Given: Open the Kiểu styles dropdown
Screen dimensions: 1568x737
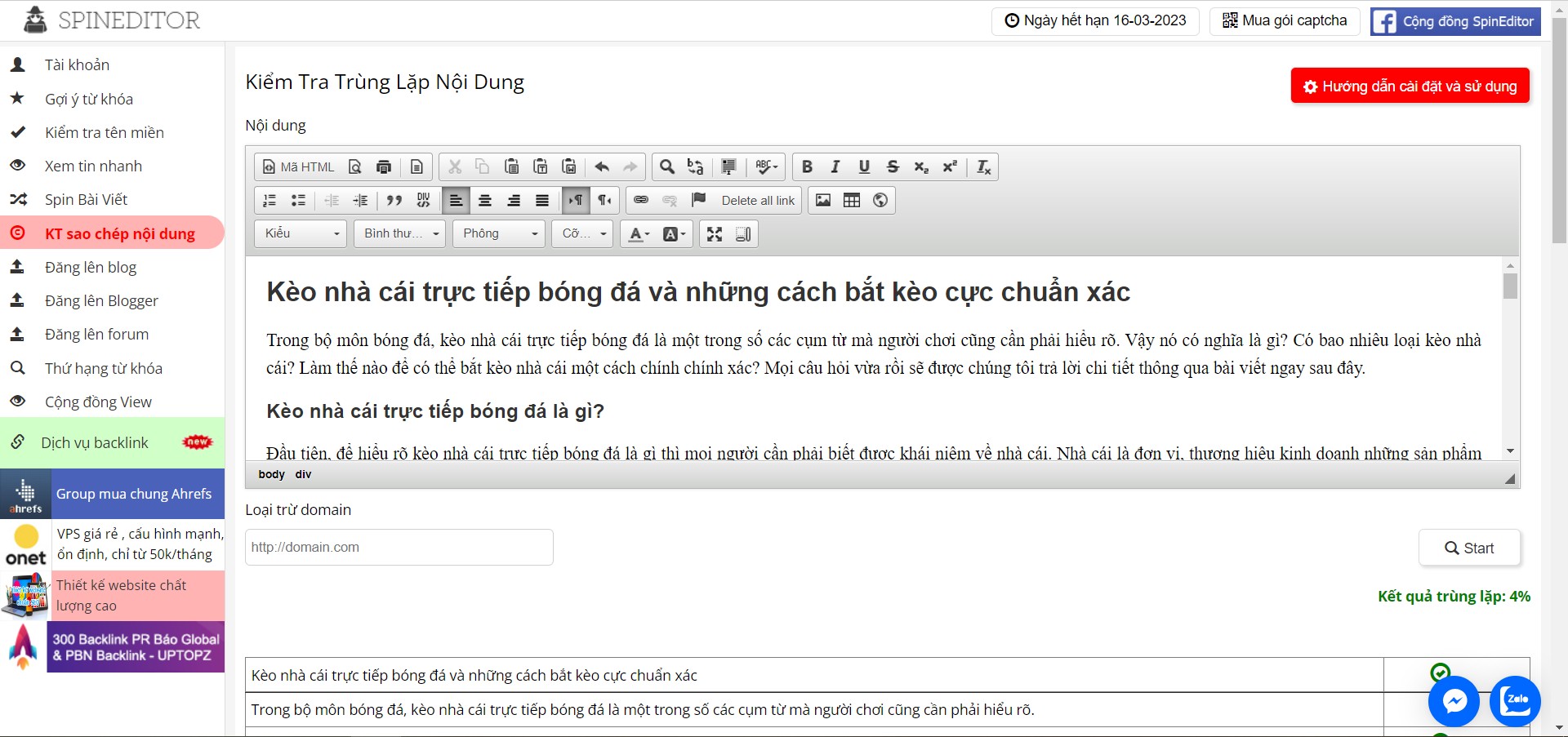Looking at the screenshot, I should pos(301,233).
